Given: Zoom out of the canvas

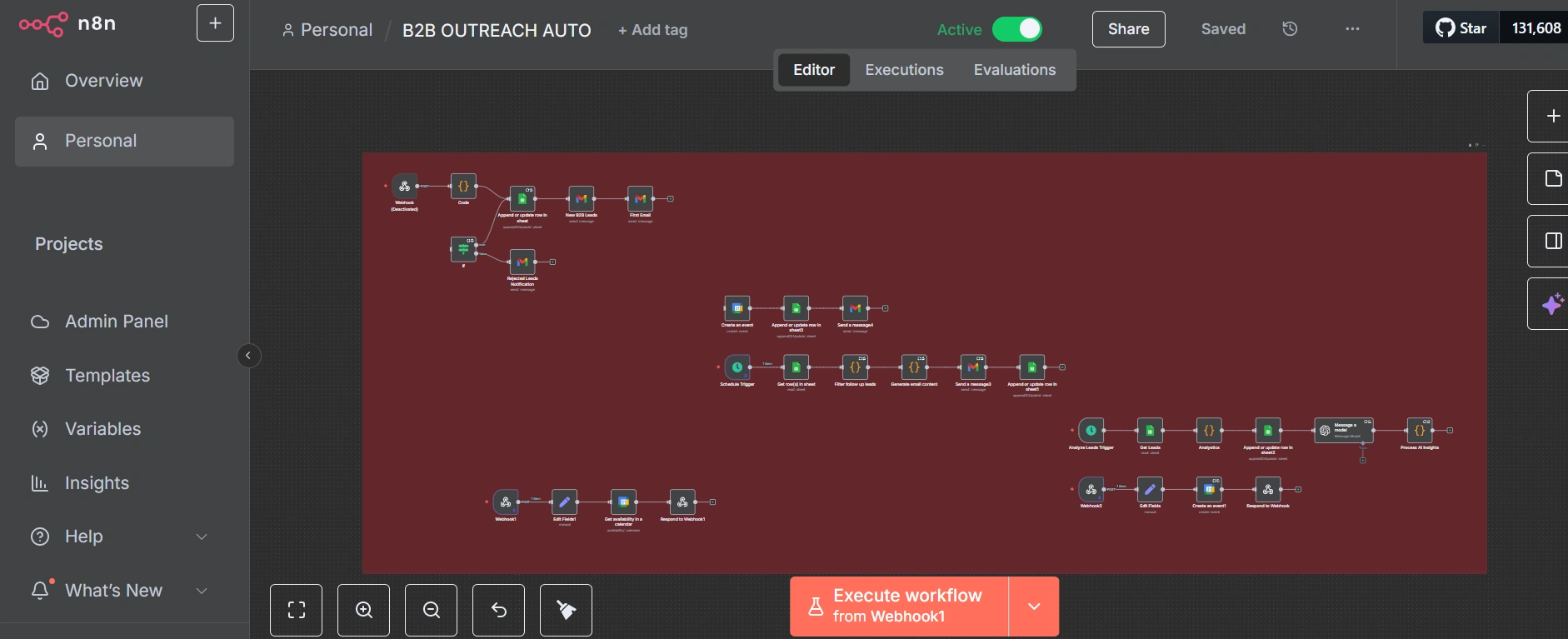Looking at the screenshot, I should point(431,610).
